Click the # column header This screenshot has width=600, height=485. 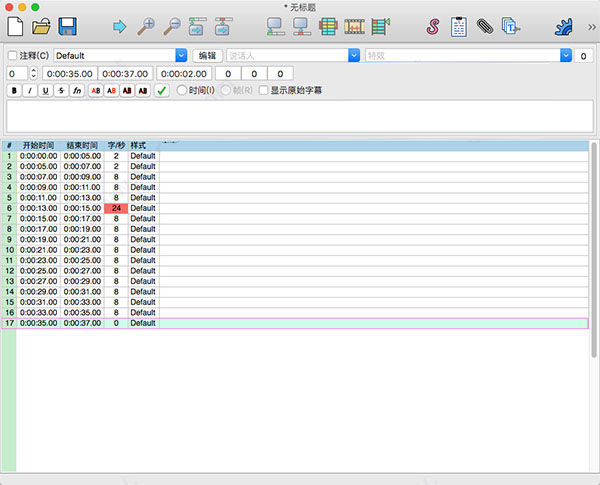coord(9,145)
